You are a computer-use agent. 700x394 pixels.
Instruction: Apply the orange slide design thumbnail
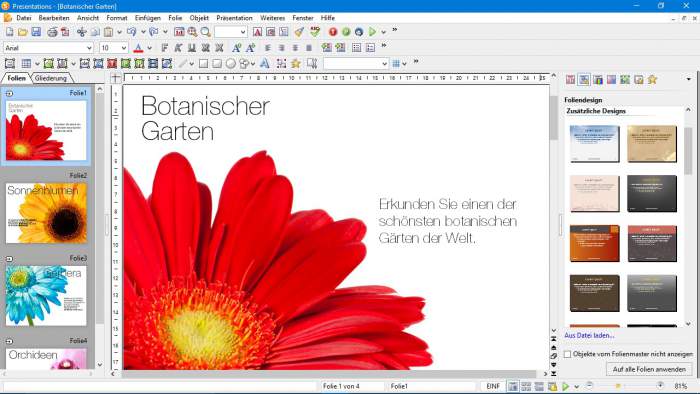pos(595,243)
